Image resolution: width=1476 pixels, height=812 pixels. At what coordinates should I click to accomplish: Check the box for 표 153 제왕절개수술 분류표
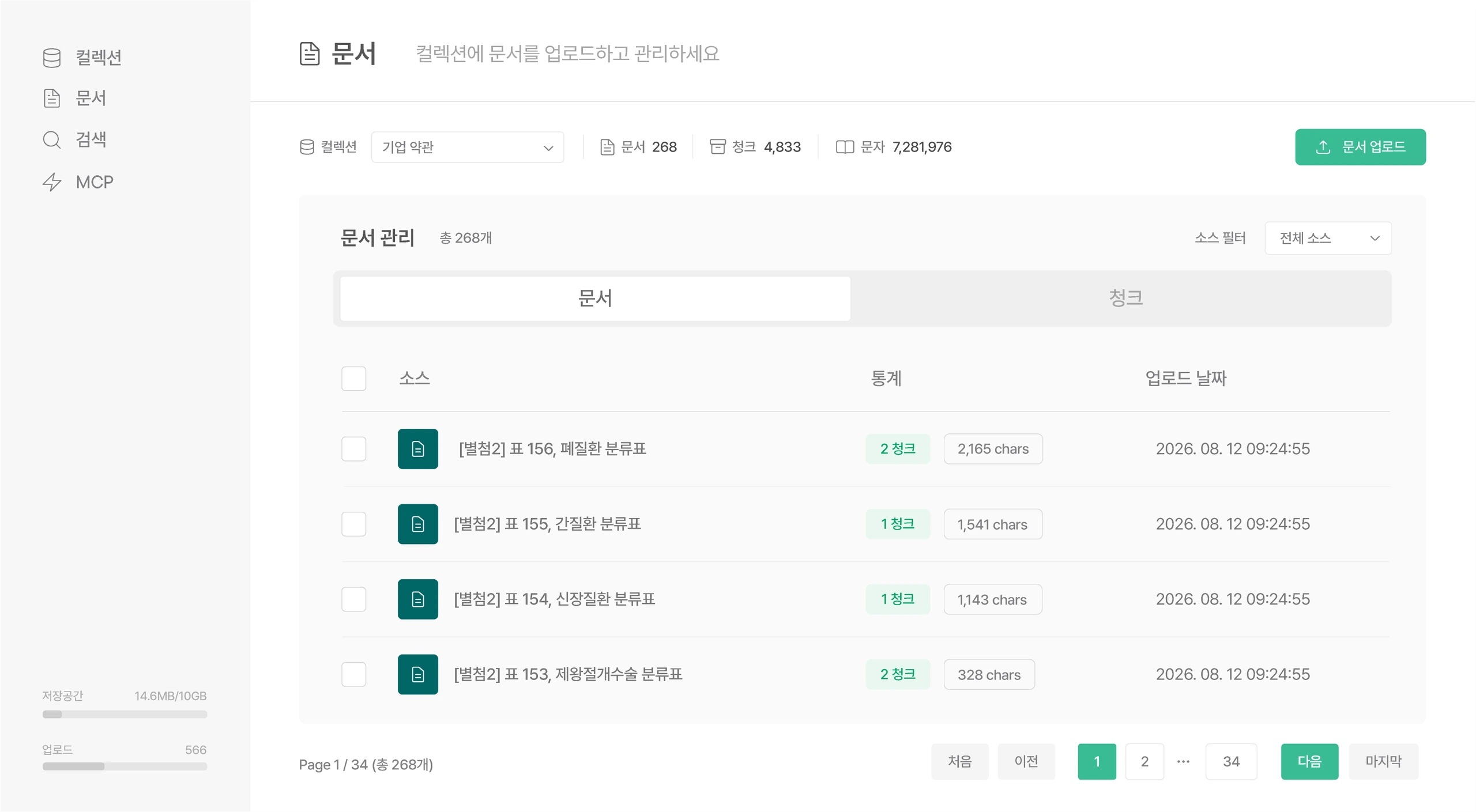pyautogui.click(x=353, y=674)
